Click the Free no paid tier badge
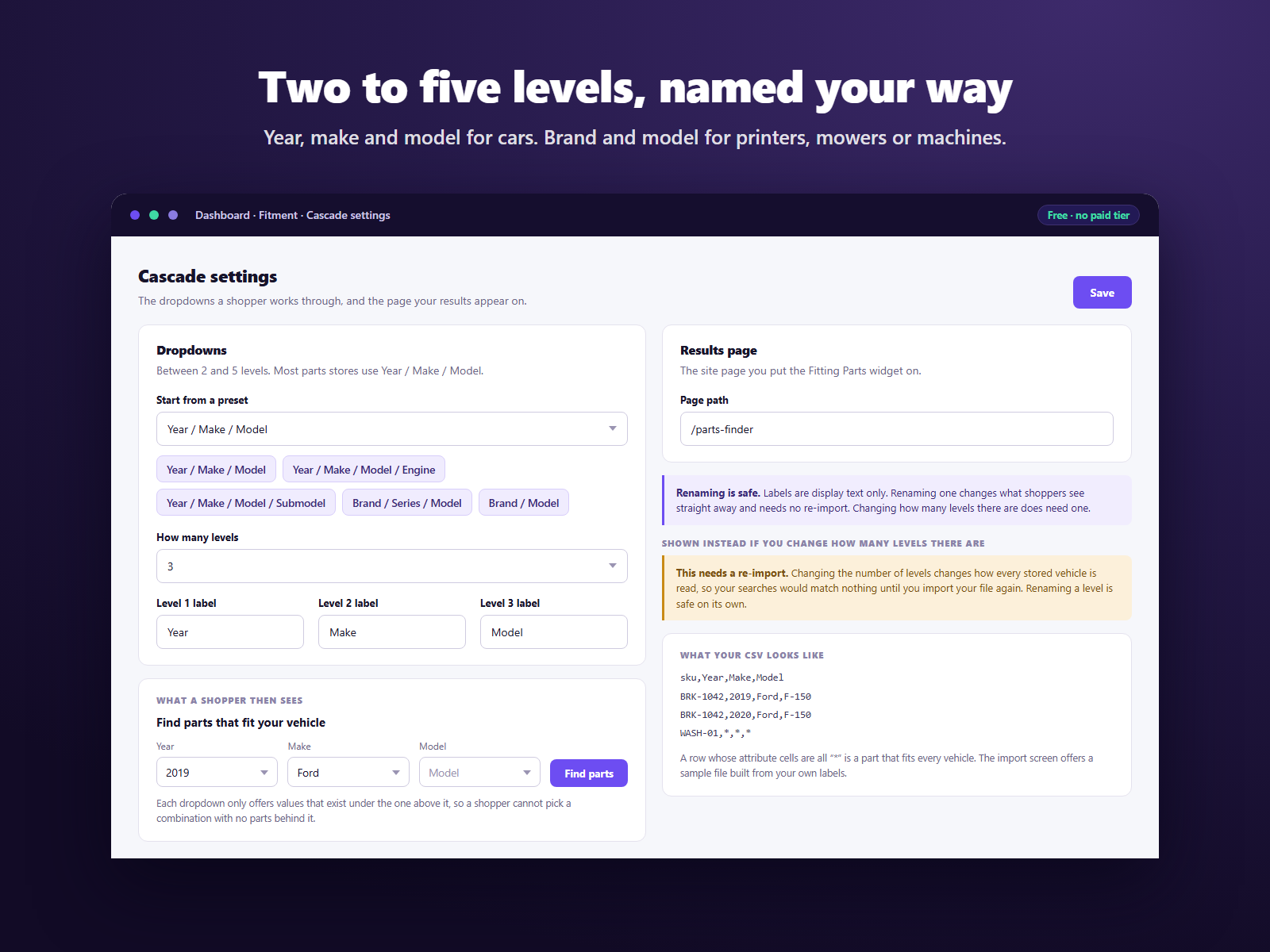The height and width of the screenshot is (952, 1270). point(1088,215)
